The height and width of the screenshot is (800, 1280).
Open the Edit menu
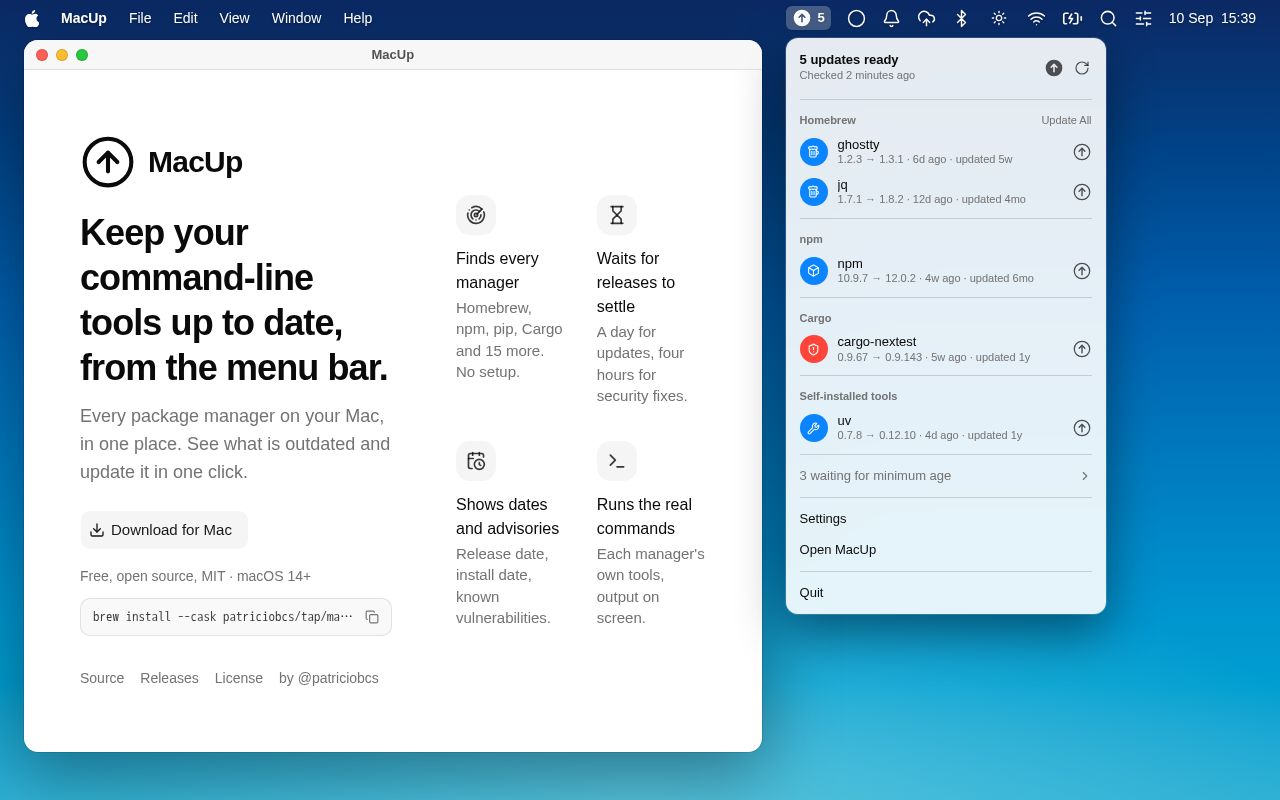185,18
